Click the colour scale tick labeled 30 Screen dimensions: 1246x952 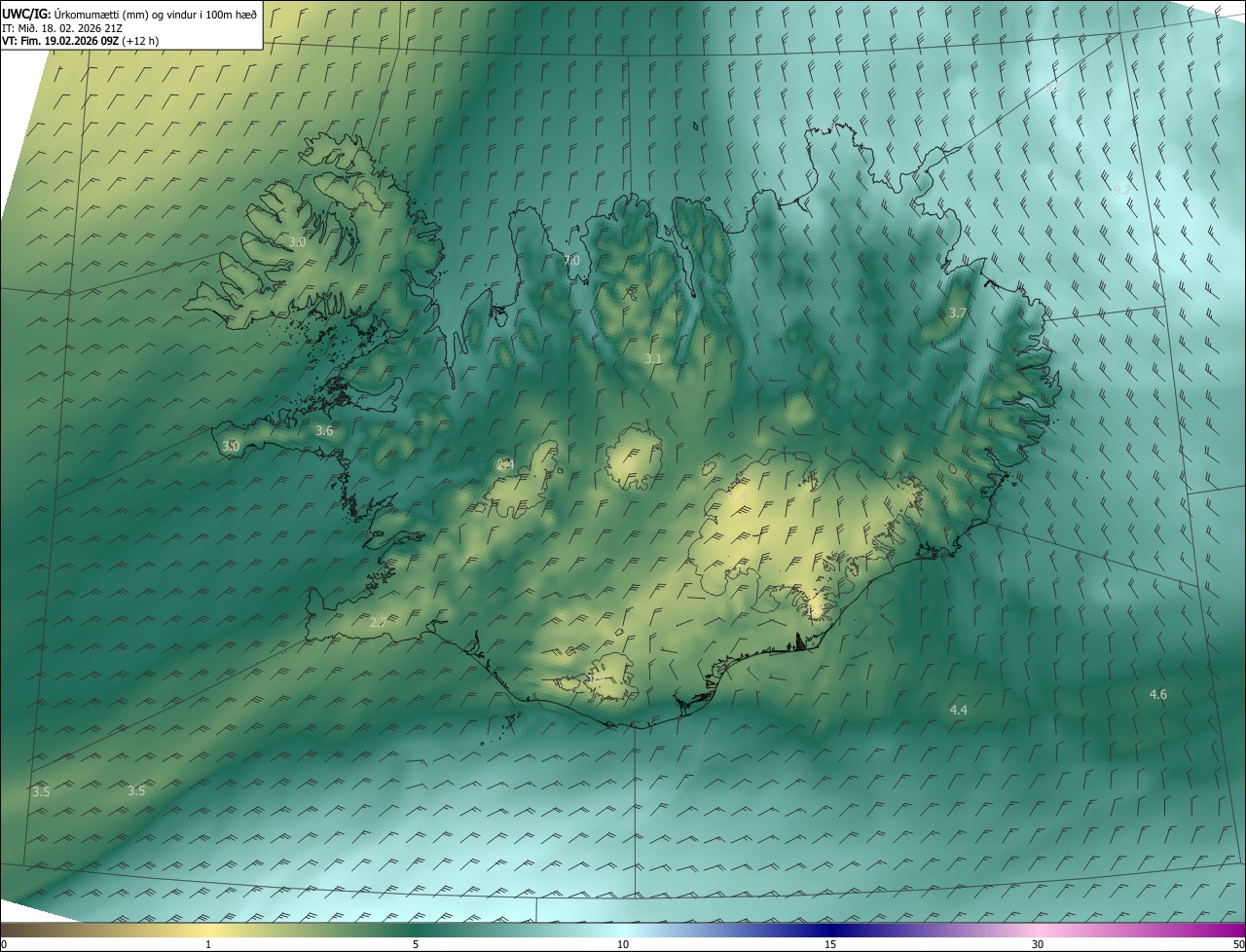click(1038, 944)
